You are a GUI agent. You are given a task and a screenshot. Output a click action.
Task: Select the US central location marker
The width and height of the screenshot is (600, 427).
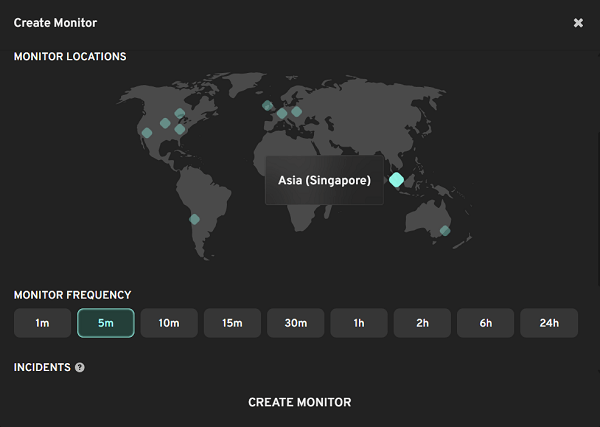[x=165, y=123]
